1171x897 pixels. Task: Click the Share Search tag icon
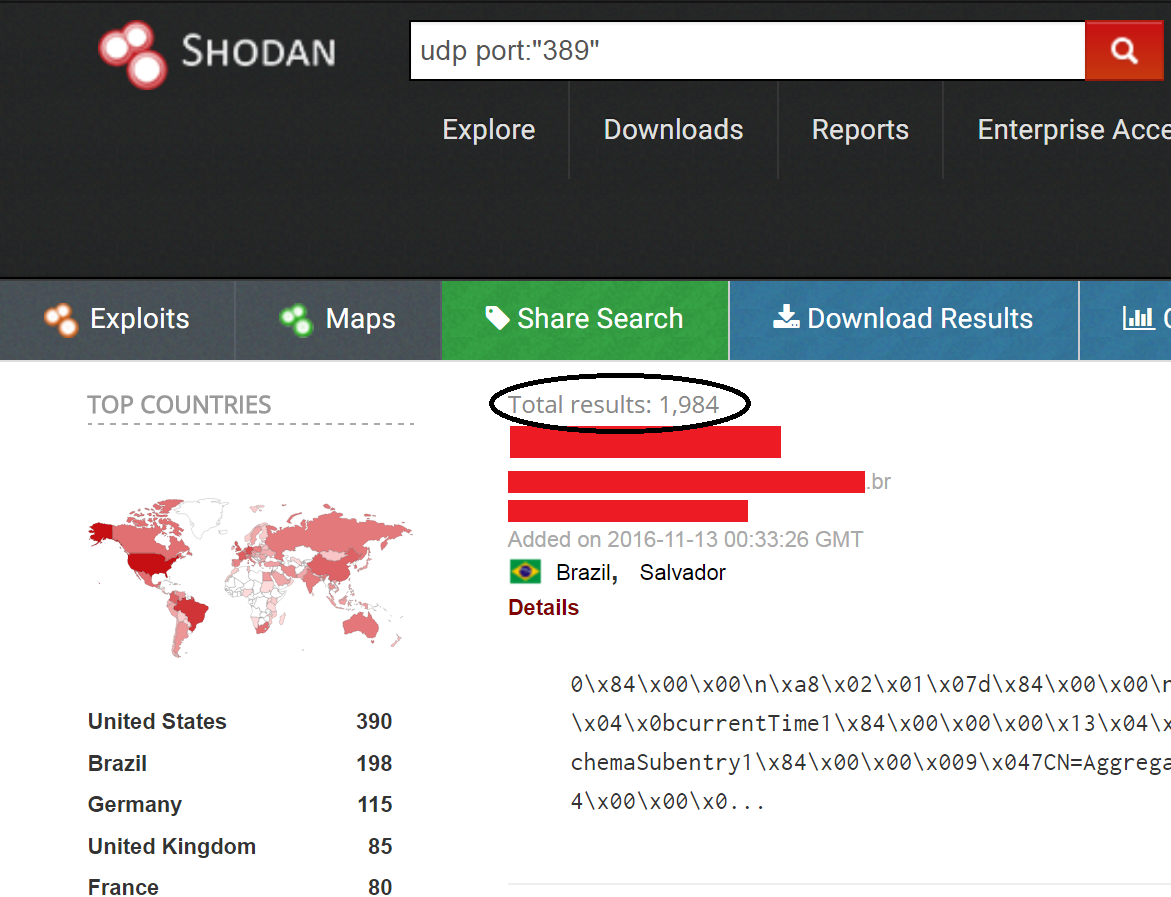click(x=497, y=318)
